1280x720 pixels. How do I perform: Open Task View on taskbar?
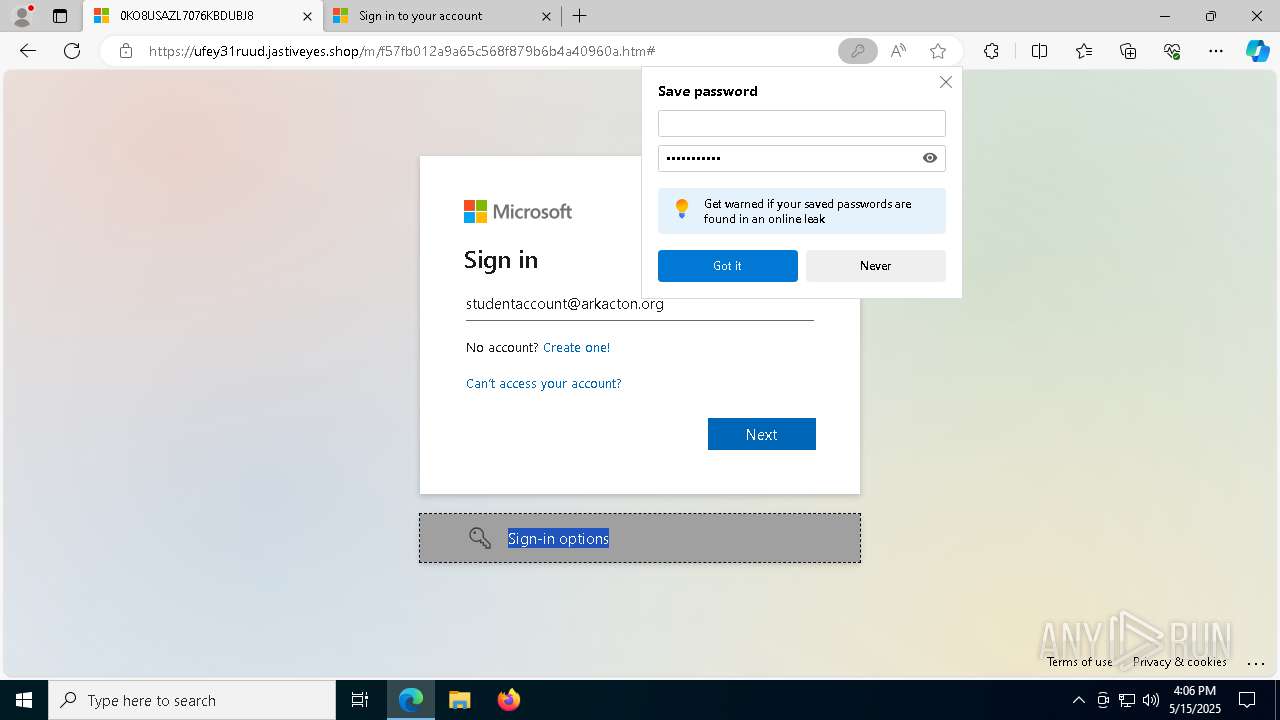(360, 700)
